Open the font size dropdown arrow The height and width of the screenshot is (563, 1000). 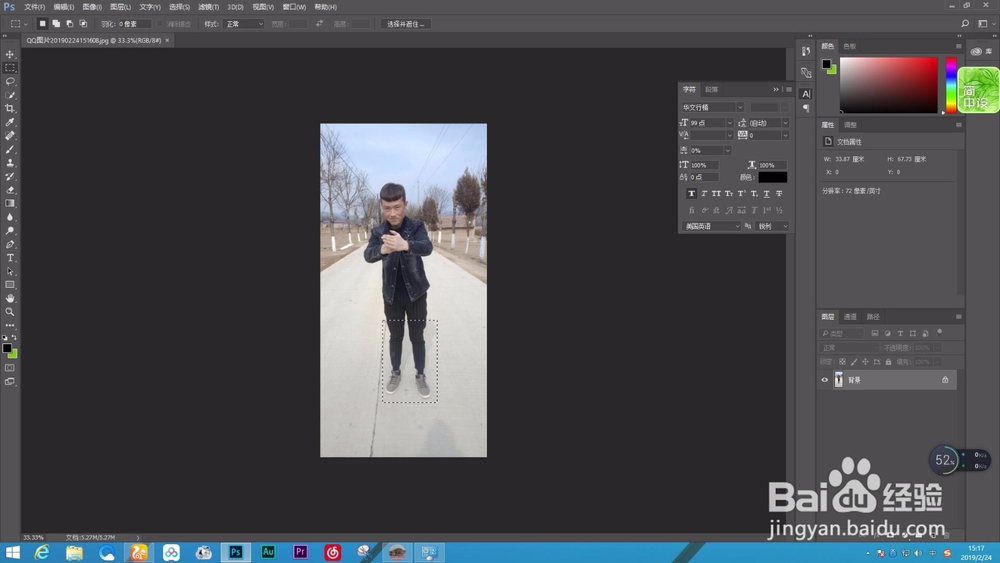(x=730, y=122)
